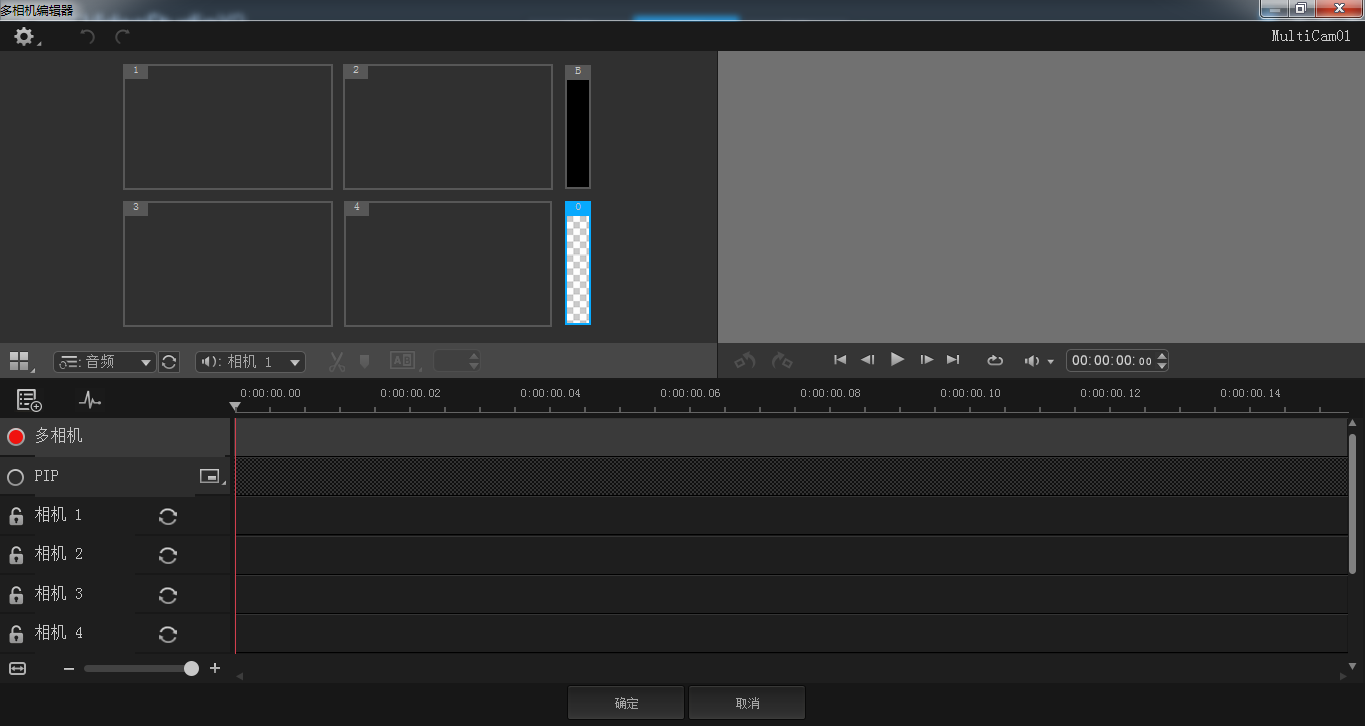Click the 确定 button
This screenshot has width=1365, height=726.
coord(626,703)
